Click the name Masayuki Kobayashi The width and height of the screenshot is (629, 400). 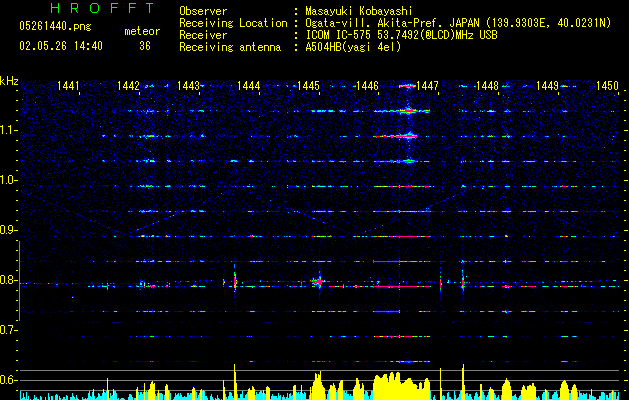359,11
